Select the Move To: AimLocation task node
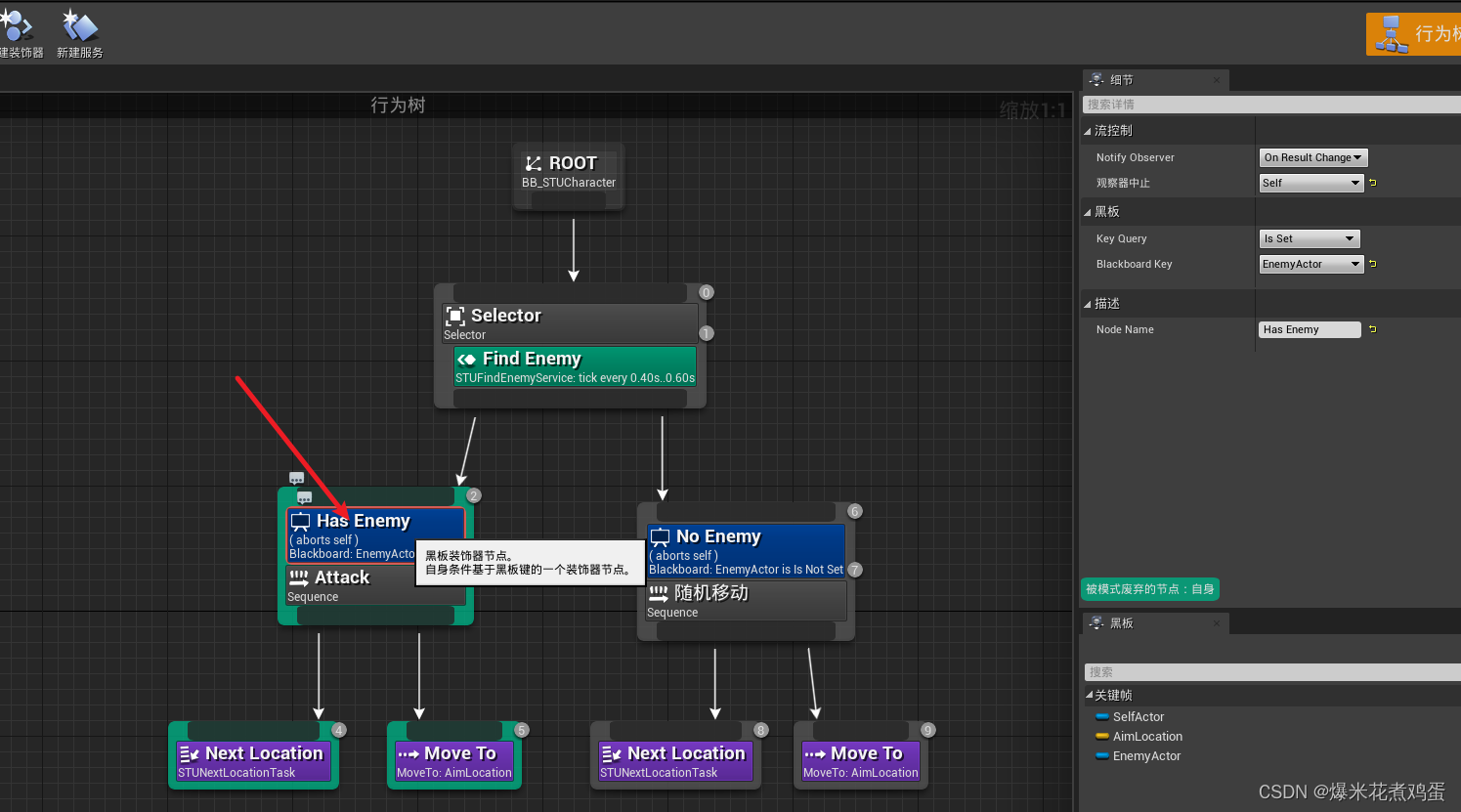 point(454,754)
